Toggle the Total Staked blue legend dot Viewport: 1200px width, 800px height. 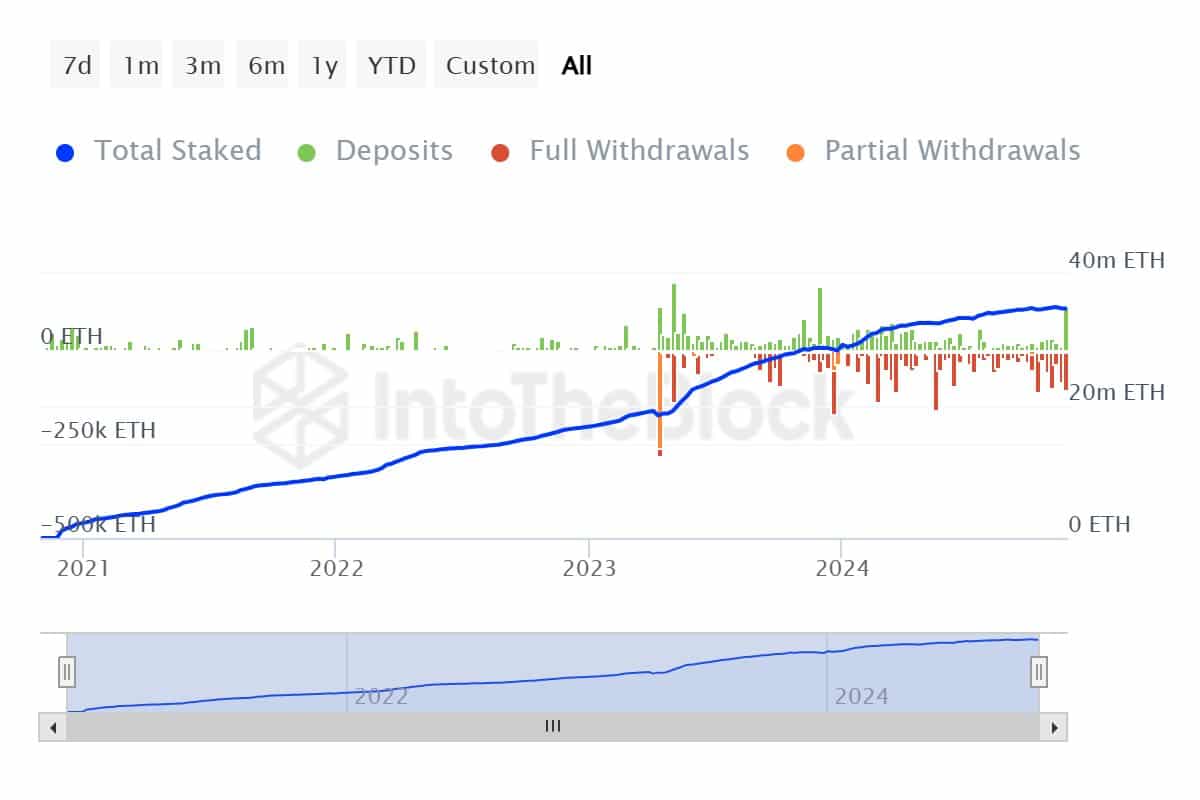pyautogui.click(x=66, y=150)
